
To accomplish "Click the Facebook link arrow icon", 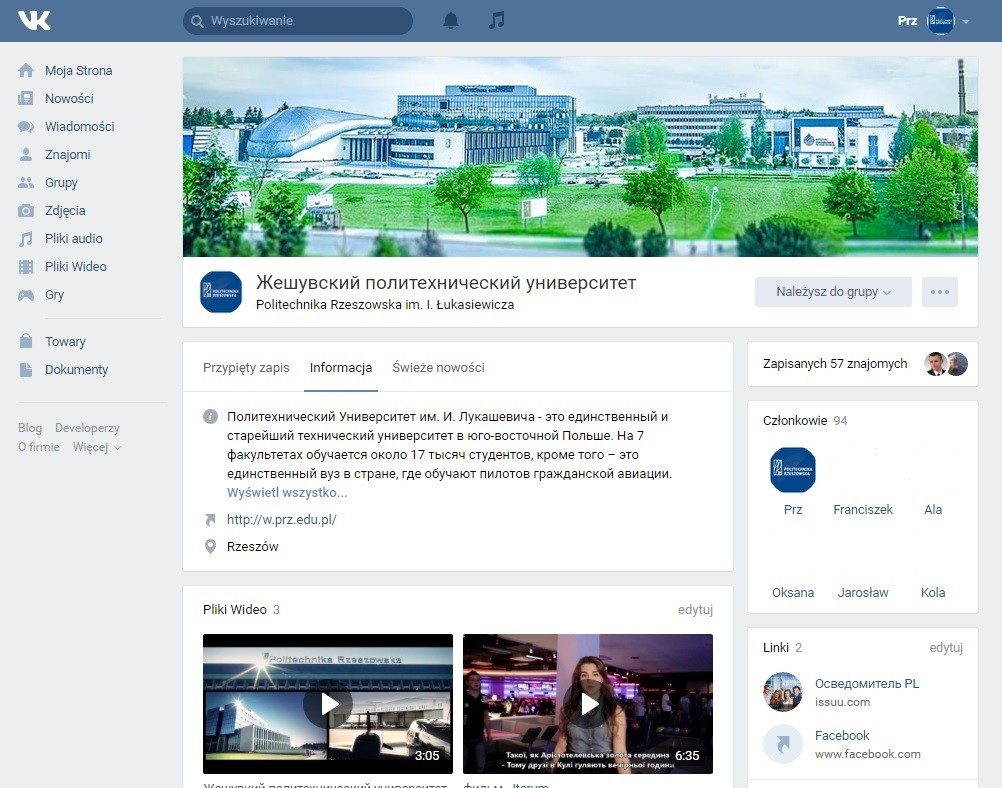I will coord(783,745).
